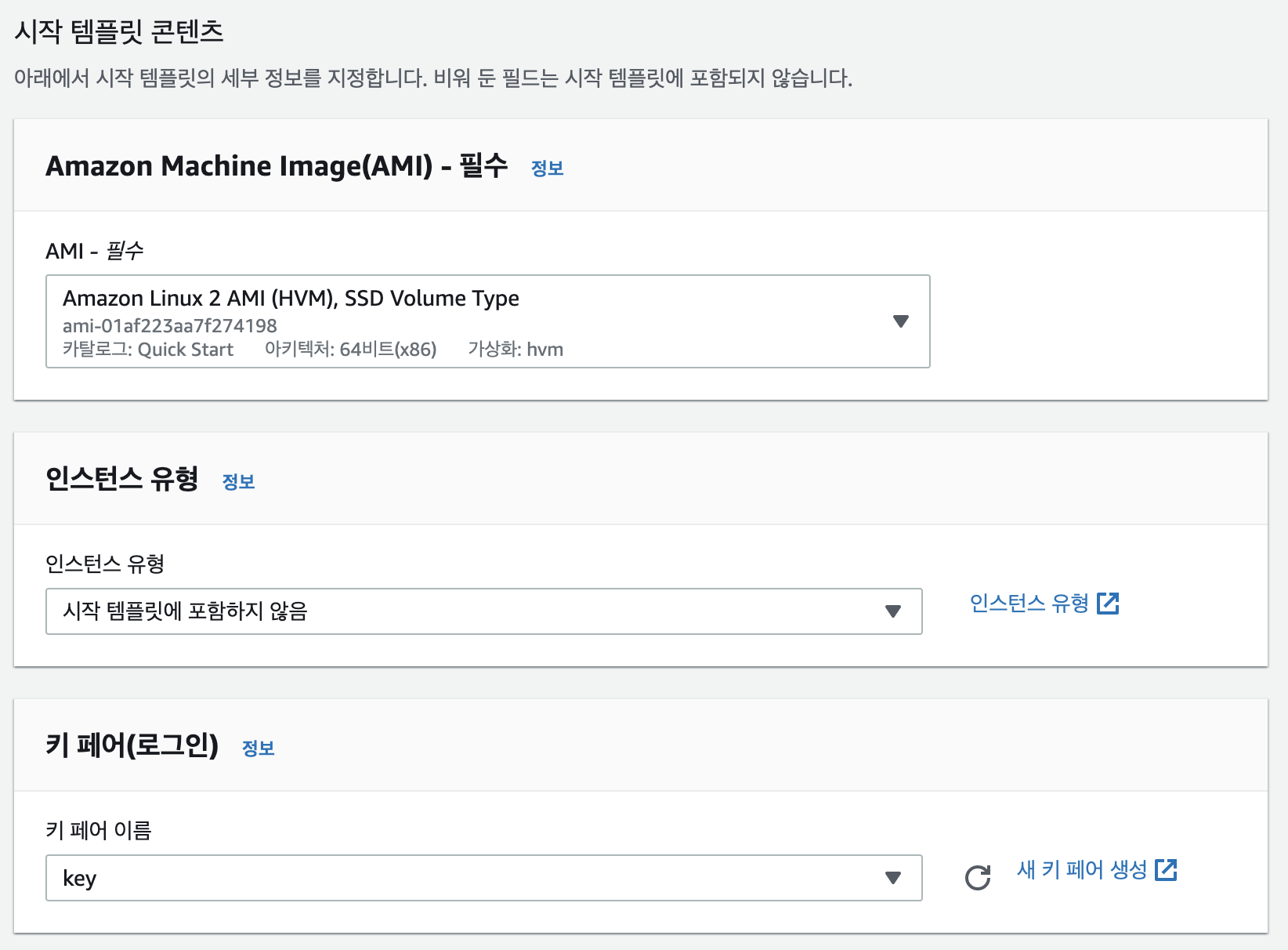This screenshot has width=1288, height=950.
Task: Click the 키 페어 이름 field label
Action: pos(98,830)
